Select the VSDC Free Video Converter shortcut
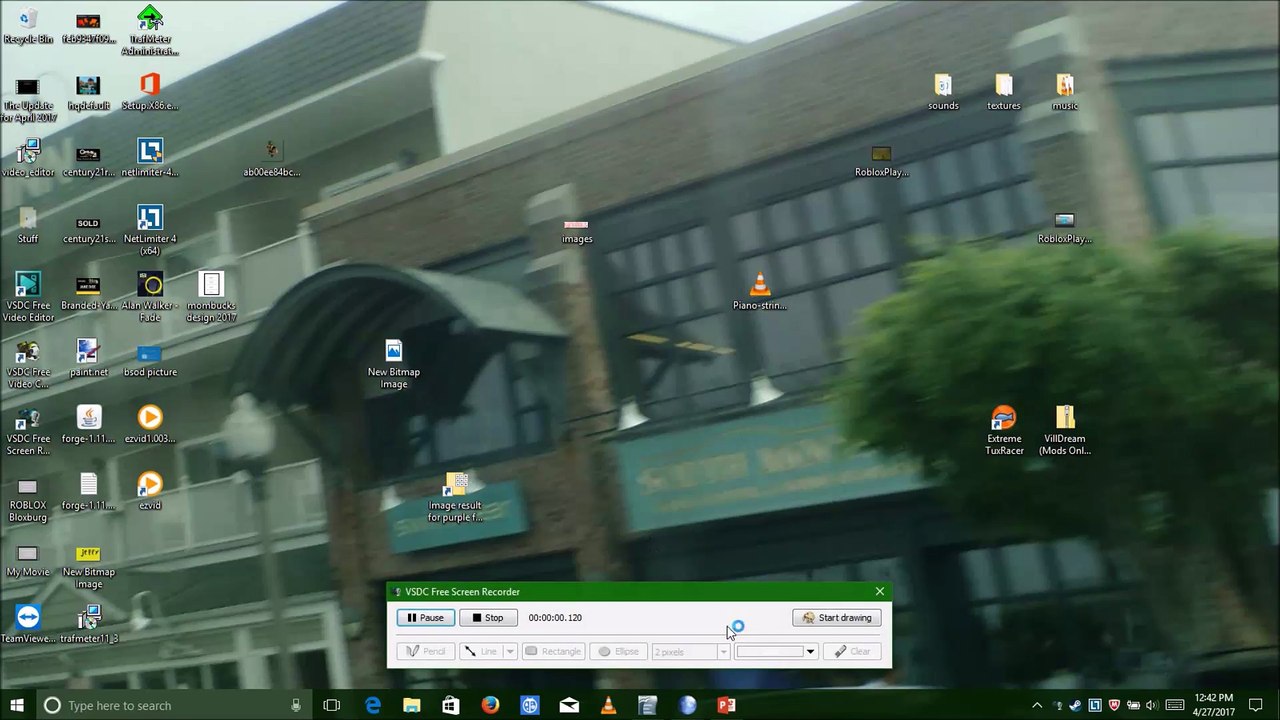 (x=28, y=364)
